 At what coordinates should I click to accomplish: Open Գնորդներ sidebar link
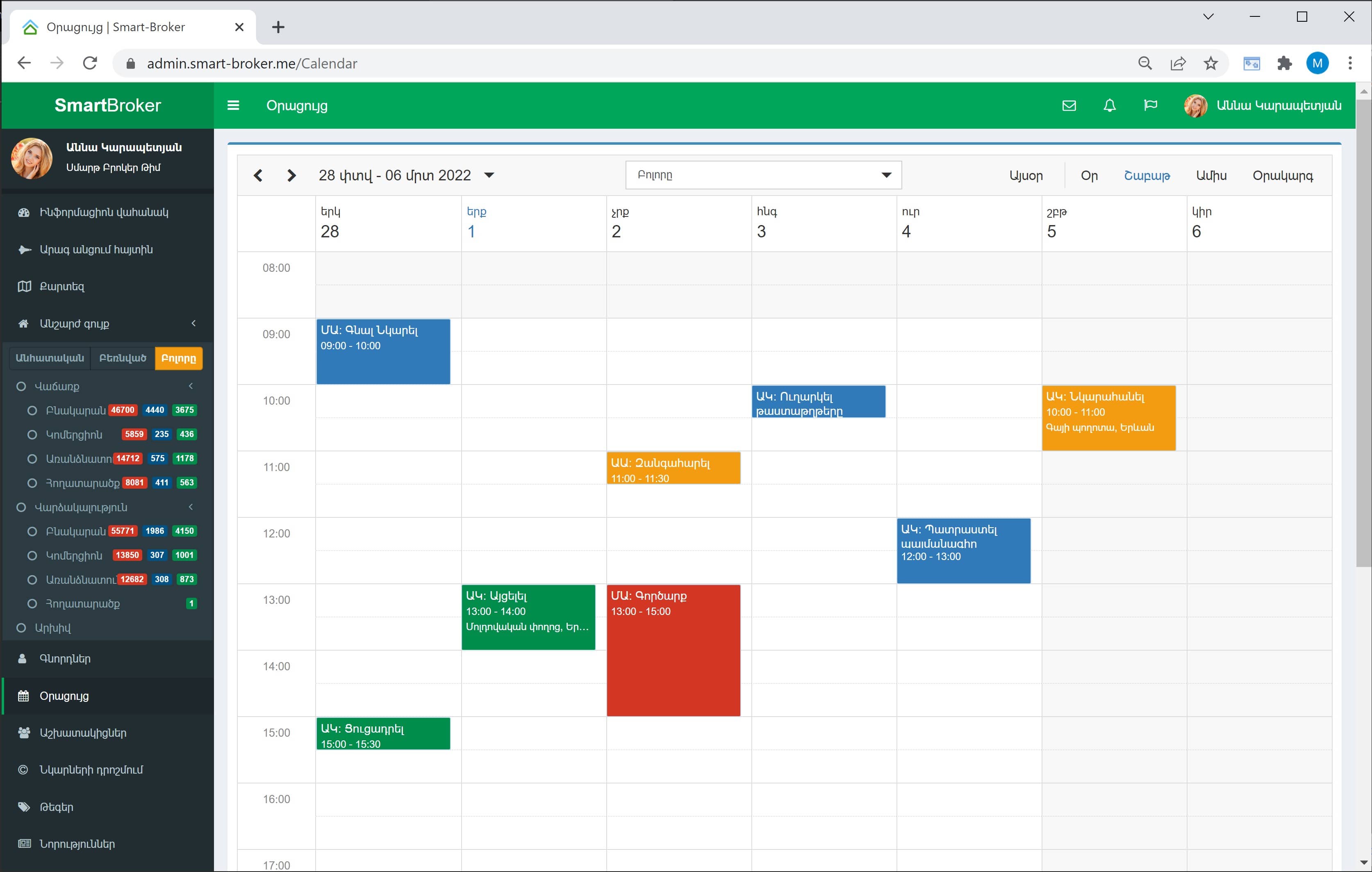coord(65,659)
